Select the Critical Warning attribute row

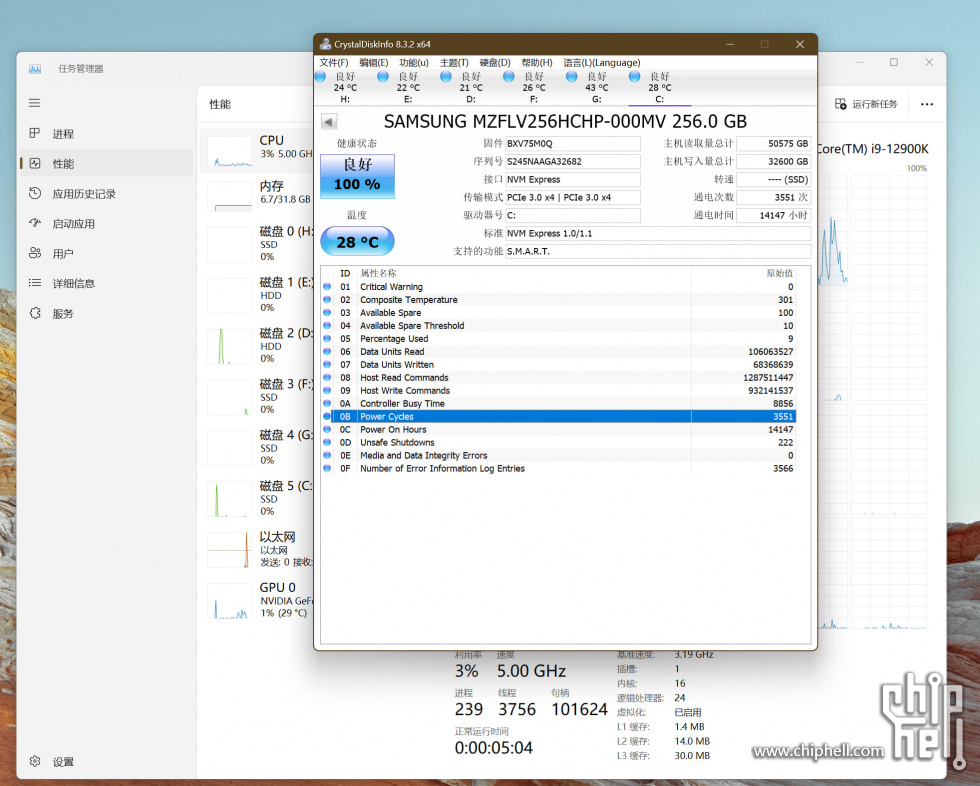pyautogui.click(x=558, y=287)
